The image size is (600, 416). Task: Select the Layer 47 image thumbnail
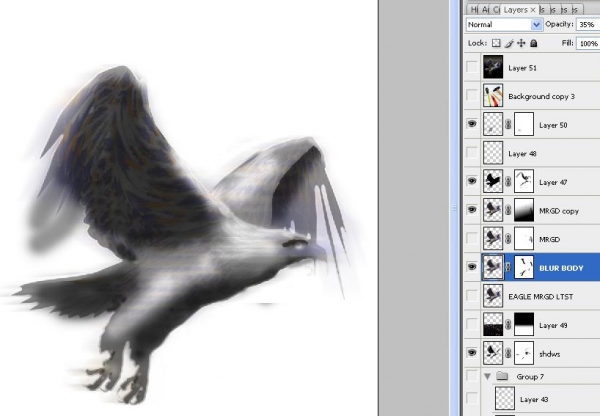(x=493, y=181)
